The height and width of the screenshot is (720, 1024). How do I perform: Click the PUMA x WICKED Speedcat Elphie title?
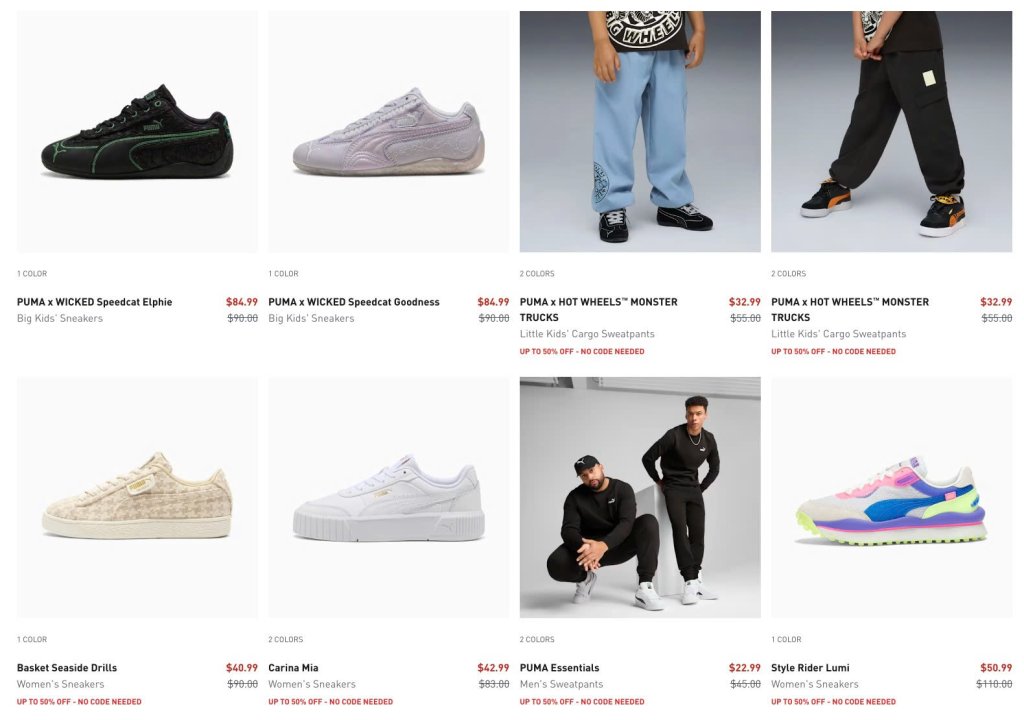95,302
